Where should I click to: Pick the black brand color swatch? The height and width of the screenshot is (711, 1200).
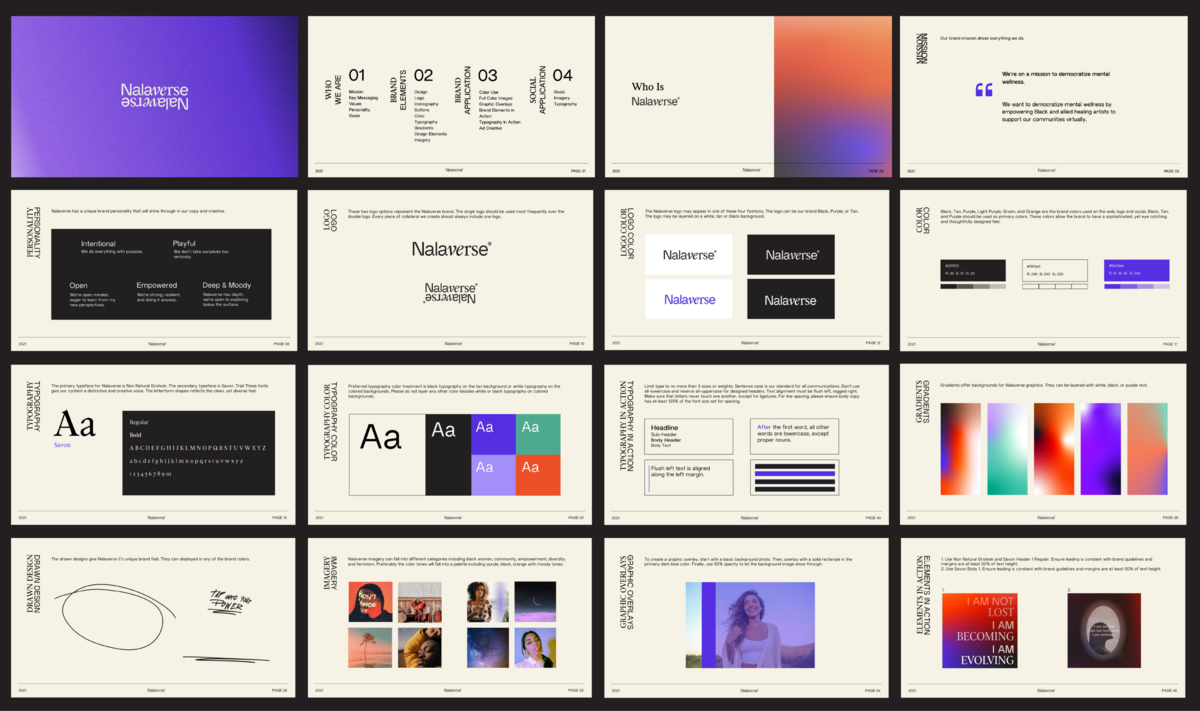point(973,269)
